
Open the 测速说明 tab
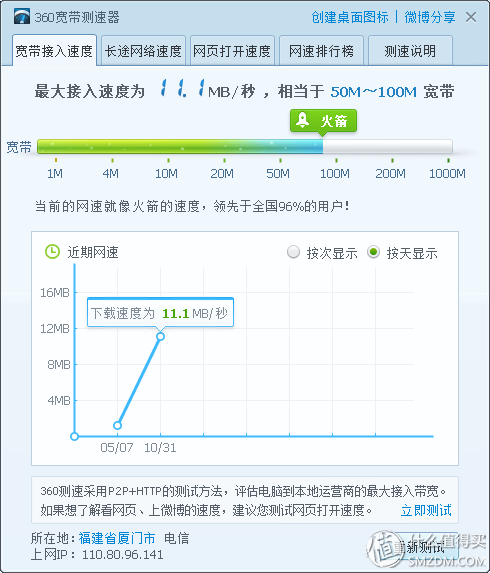410,51
